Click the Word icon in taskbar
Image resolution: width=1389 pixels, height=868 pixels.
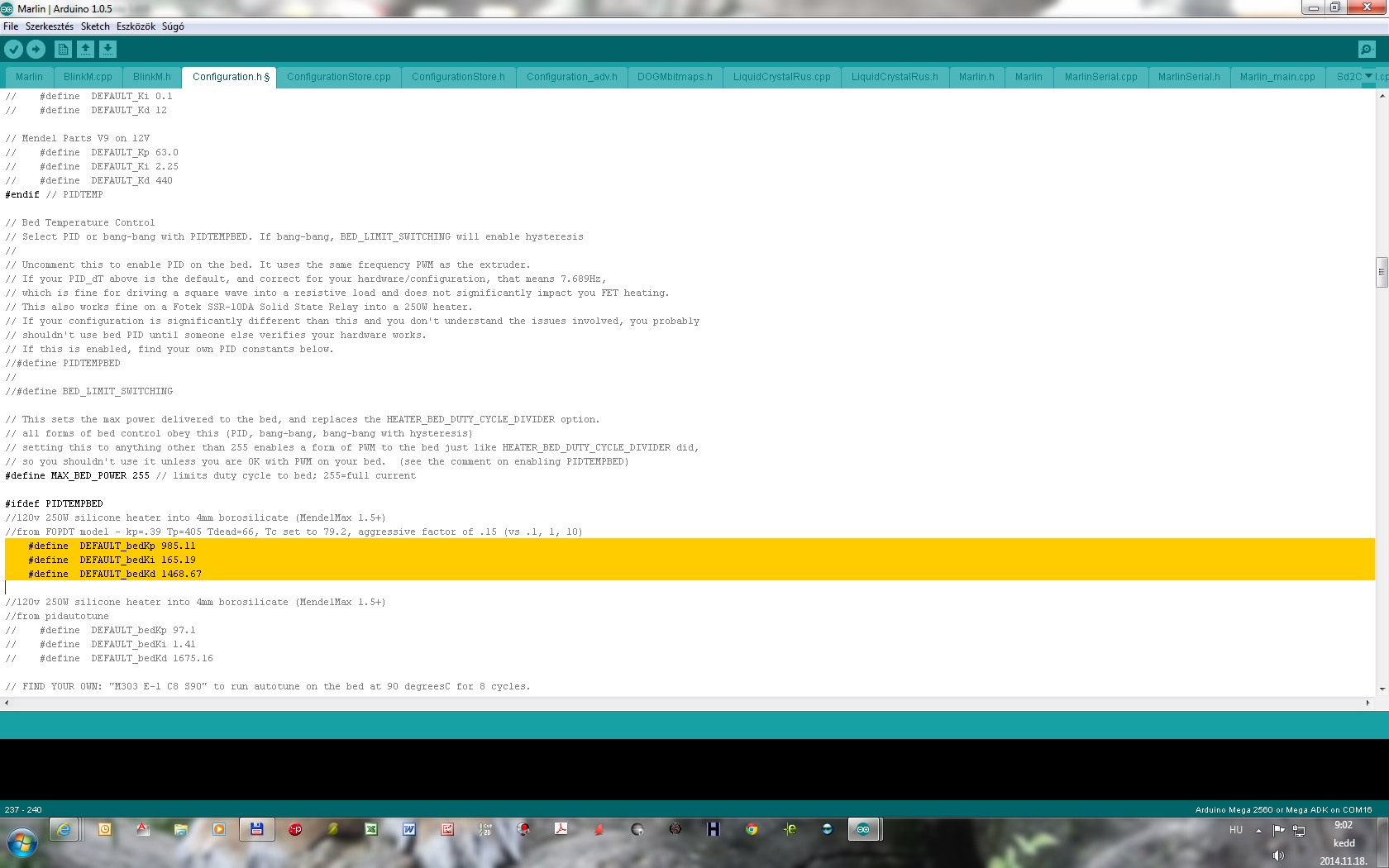click(409, 829)
